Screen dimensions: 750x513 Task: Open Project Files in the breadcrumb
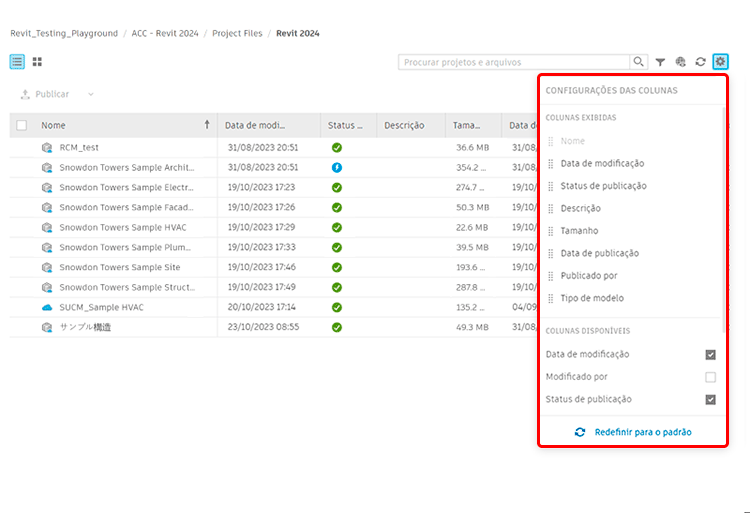coord(237,33)
